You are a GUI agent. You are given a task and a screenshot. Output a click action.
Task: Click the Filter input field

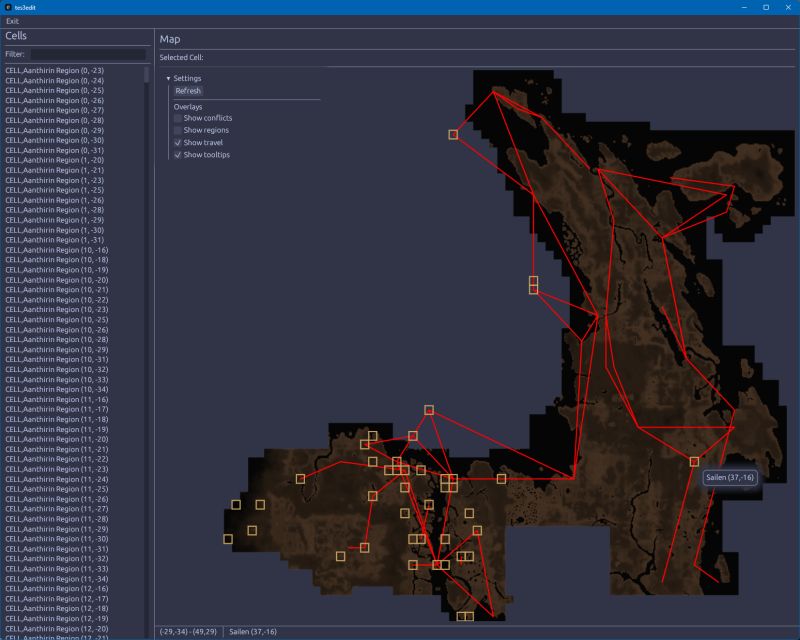point(88,54)
